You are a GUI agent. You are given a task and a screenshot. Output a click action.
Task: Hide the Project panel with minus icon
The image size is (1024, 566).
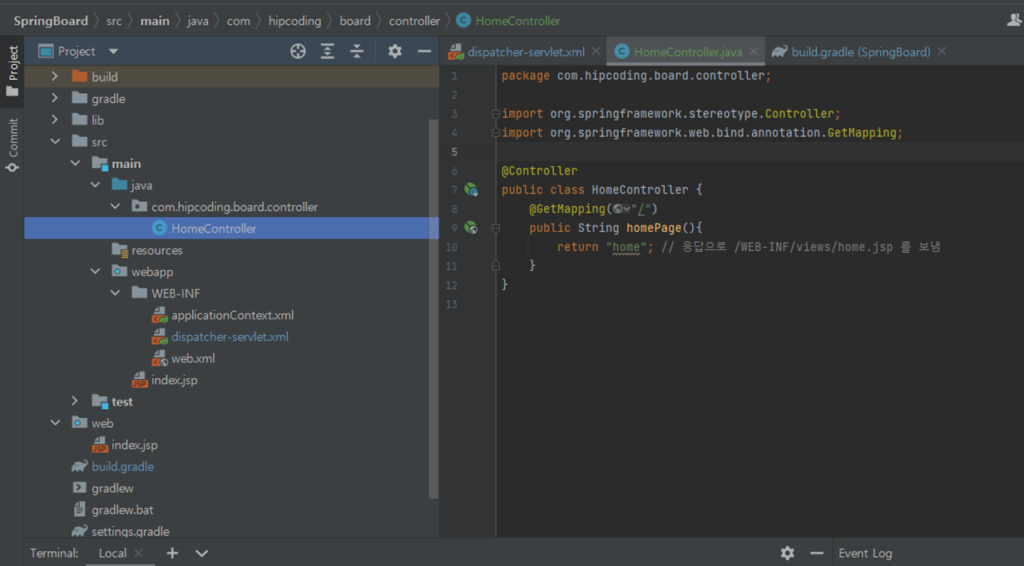point(424,51)
